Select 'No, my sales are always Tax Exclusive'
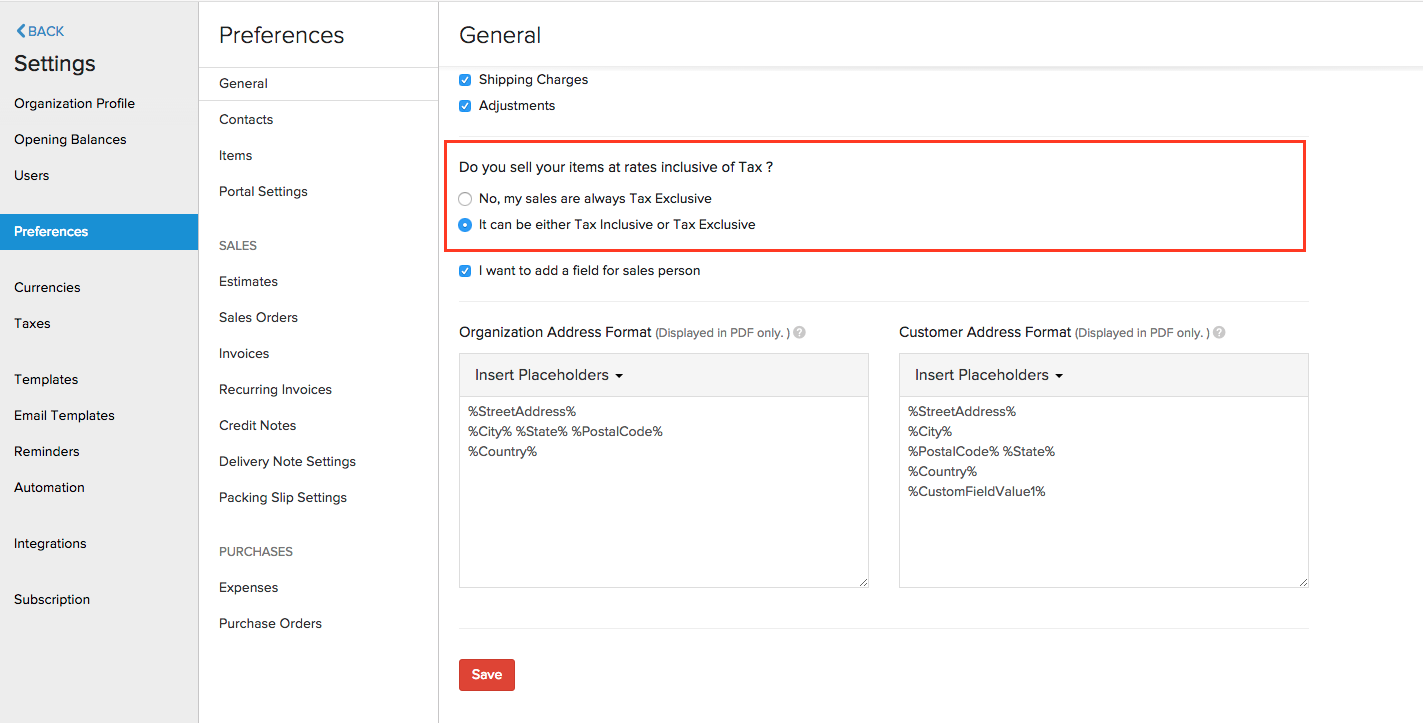The image size is (1423, 723). pyautogui.click(x=465, y=199)
